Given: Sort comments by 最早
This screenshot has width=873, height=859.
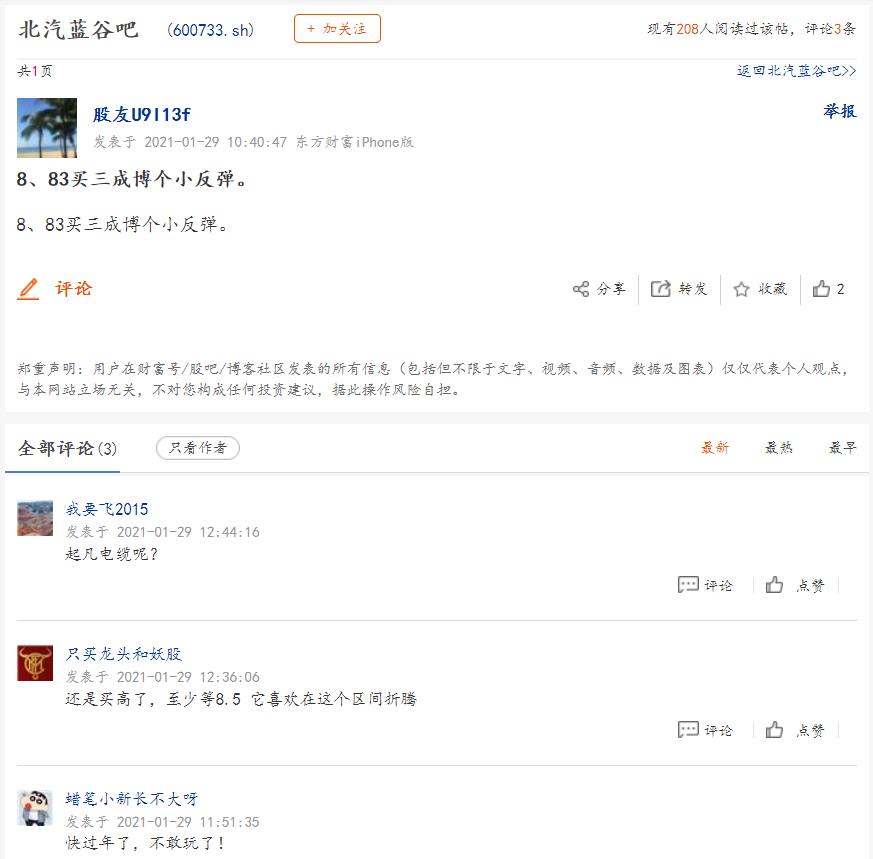Looking at the screenshot, I should click(842, 448).
